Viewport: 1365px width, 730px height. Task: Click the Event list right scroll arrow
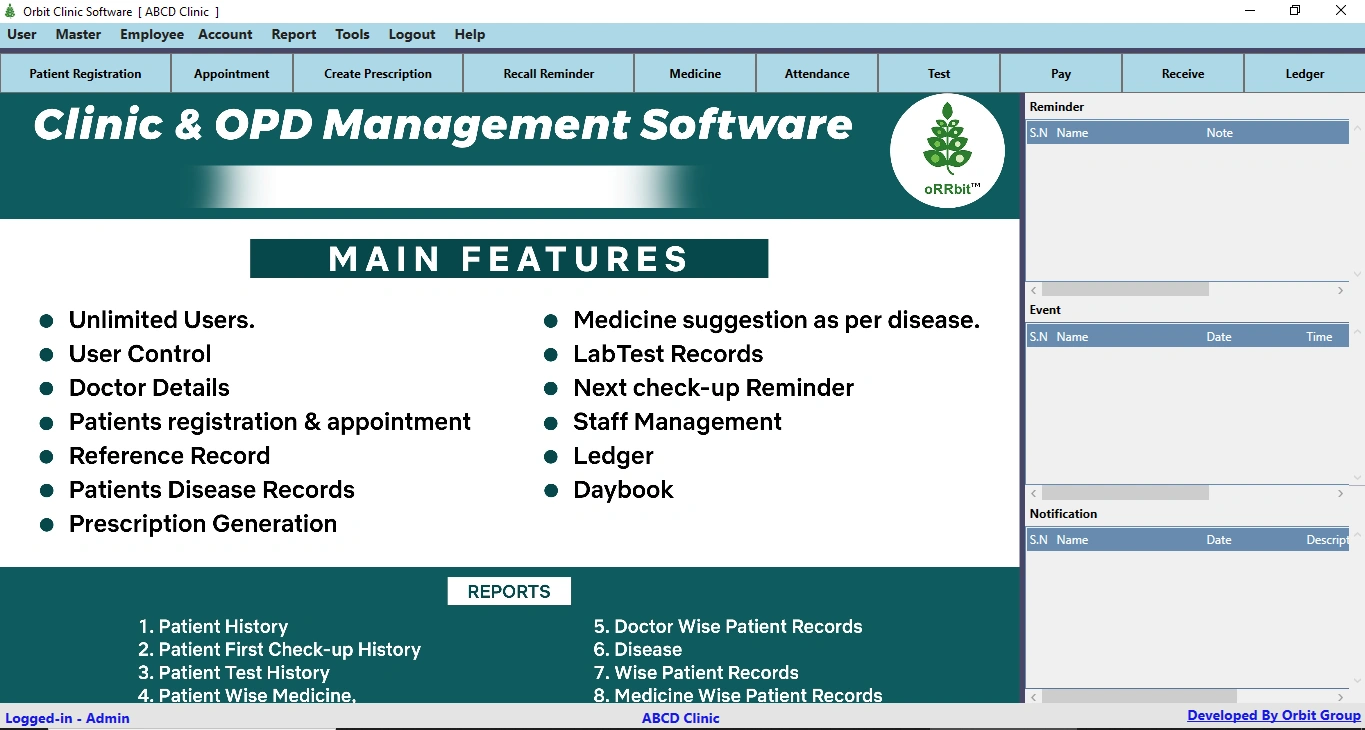click(1341, 493)
